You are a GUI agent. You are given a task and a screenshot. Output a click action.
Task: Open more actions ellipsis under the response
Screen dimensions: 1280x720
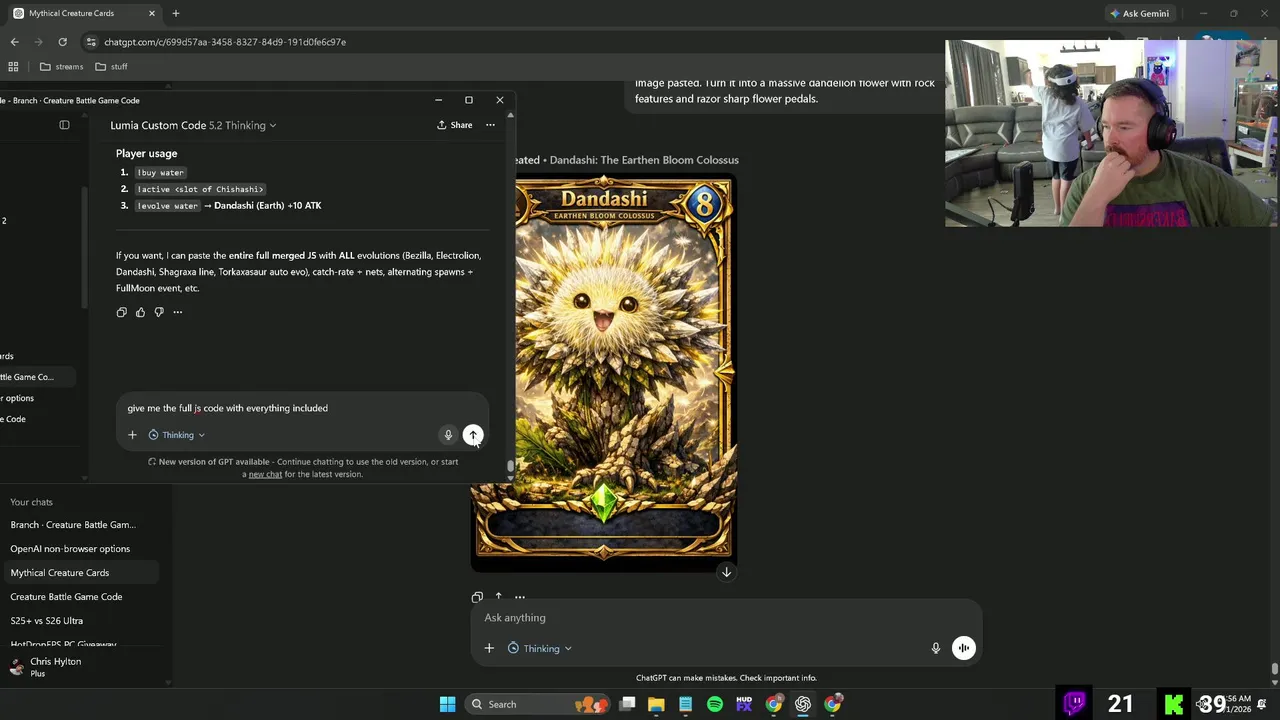click(x=178, y=312)
